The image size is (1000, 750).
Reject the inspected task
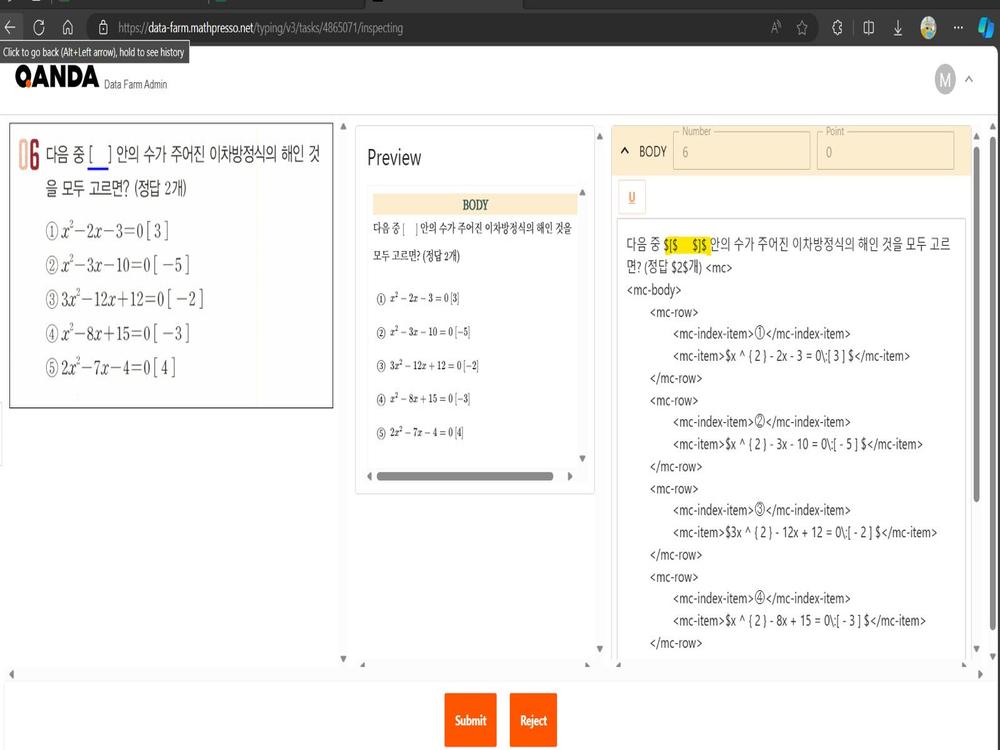(533, 720)
